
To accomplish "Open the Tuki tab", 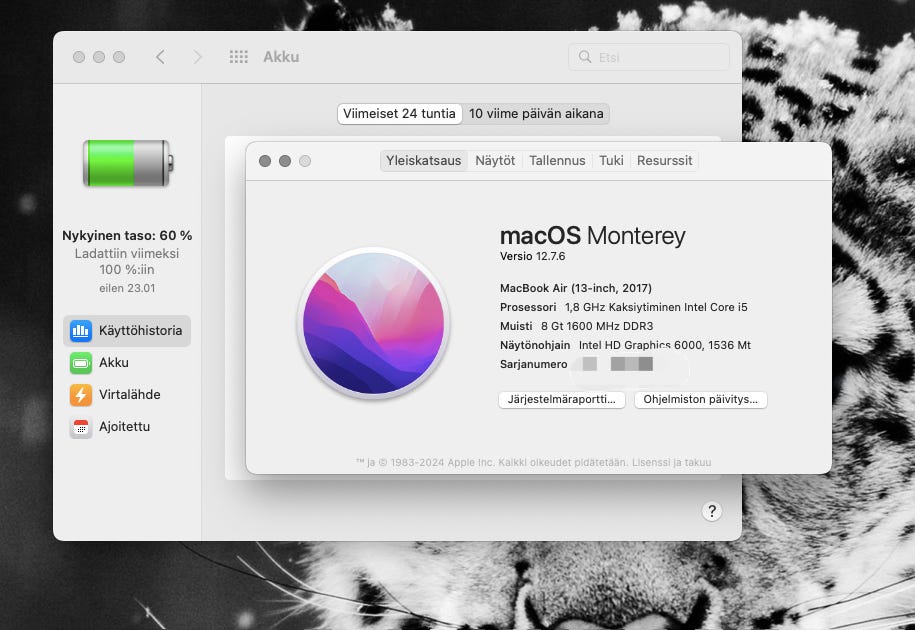I will (611, 160).
